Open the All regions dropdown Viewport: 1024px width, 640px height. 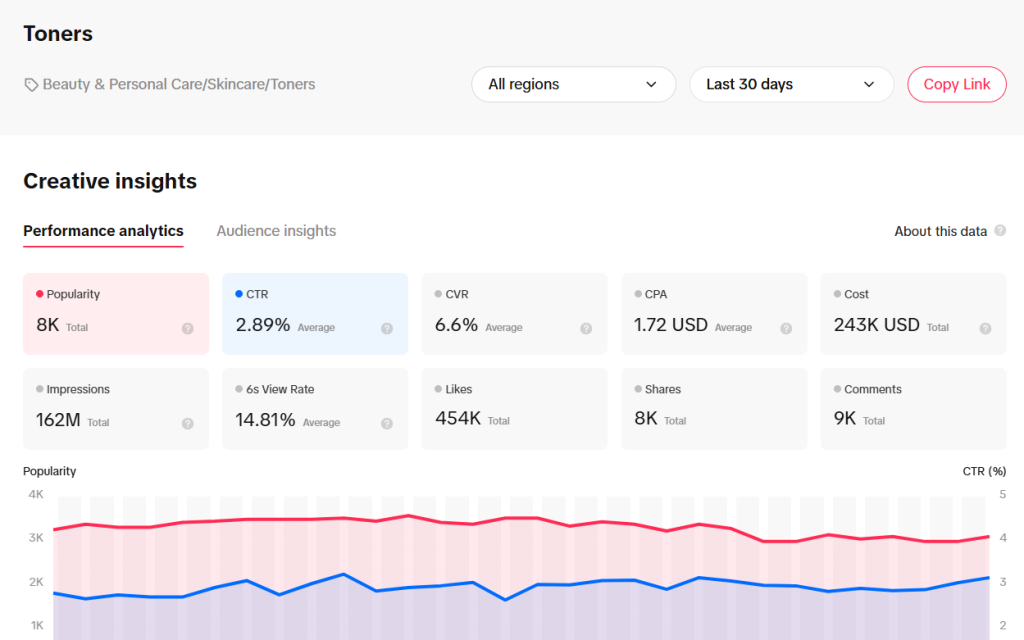(573, 84)
